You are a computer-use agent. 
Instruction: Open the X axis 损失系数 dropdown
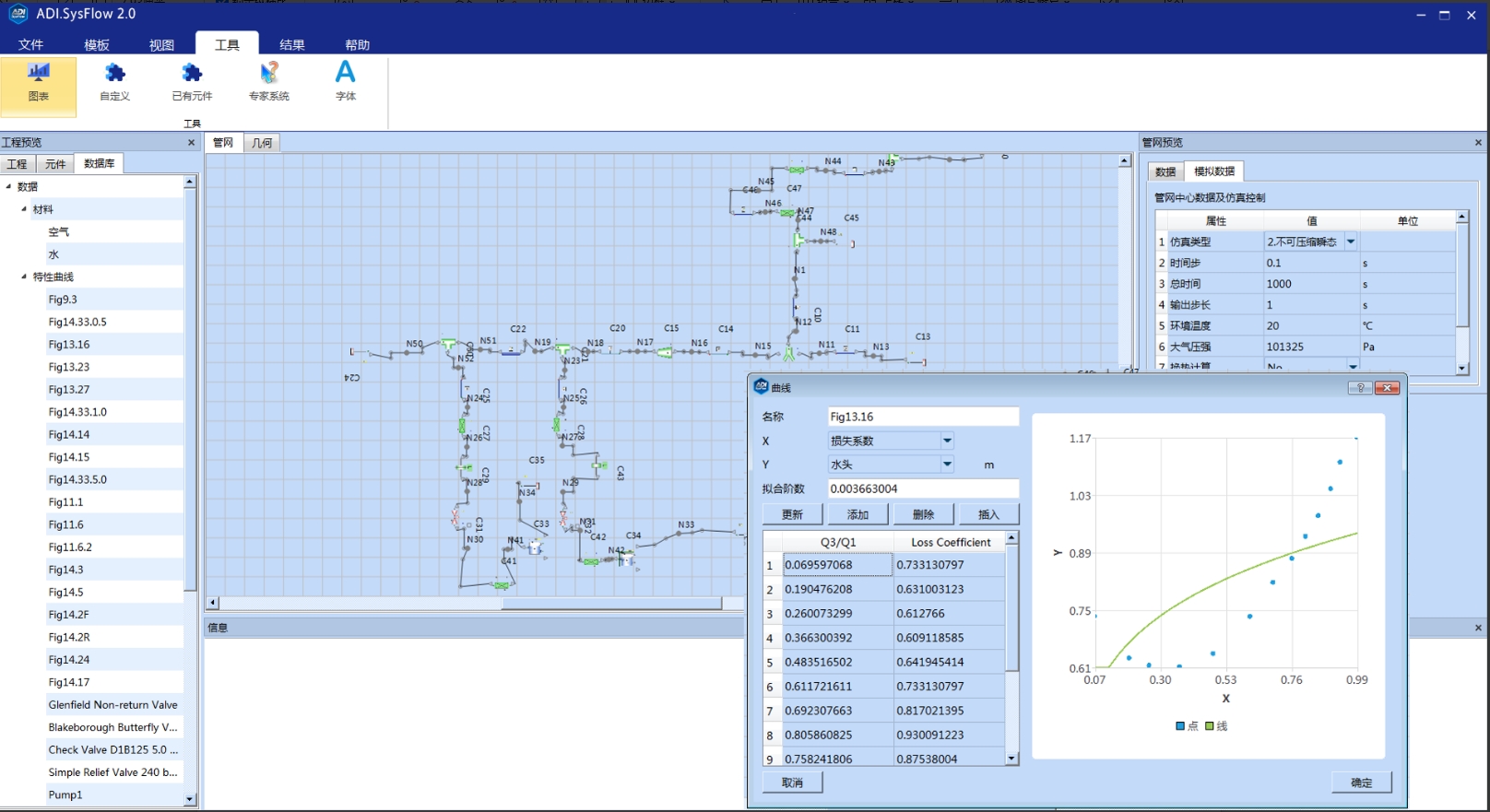(947, 441)
